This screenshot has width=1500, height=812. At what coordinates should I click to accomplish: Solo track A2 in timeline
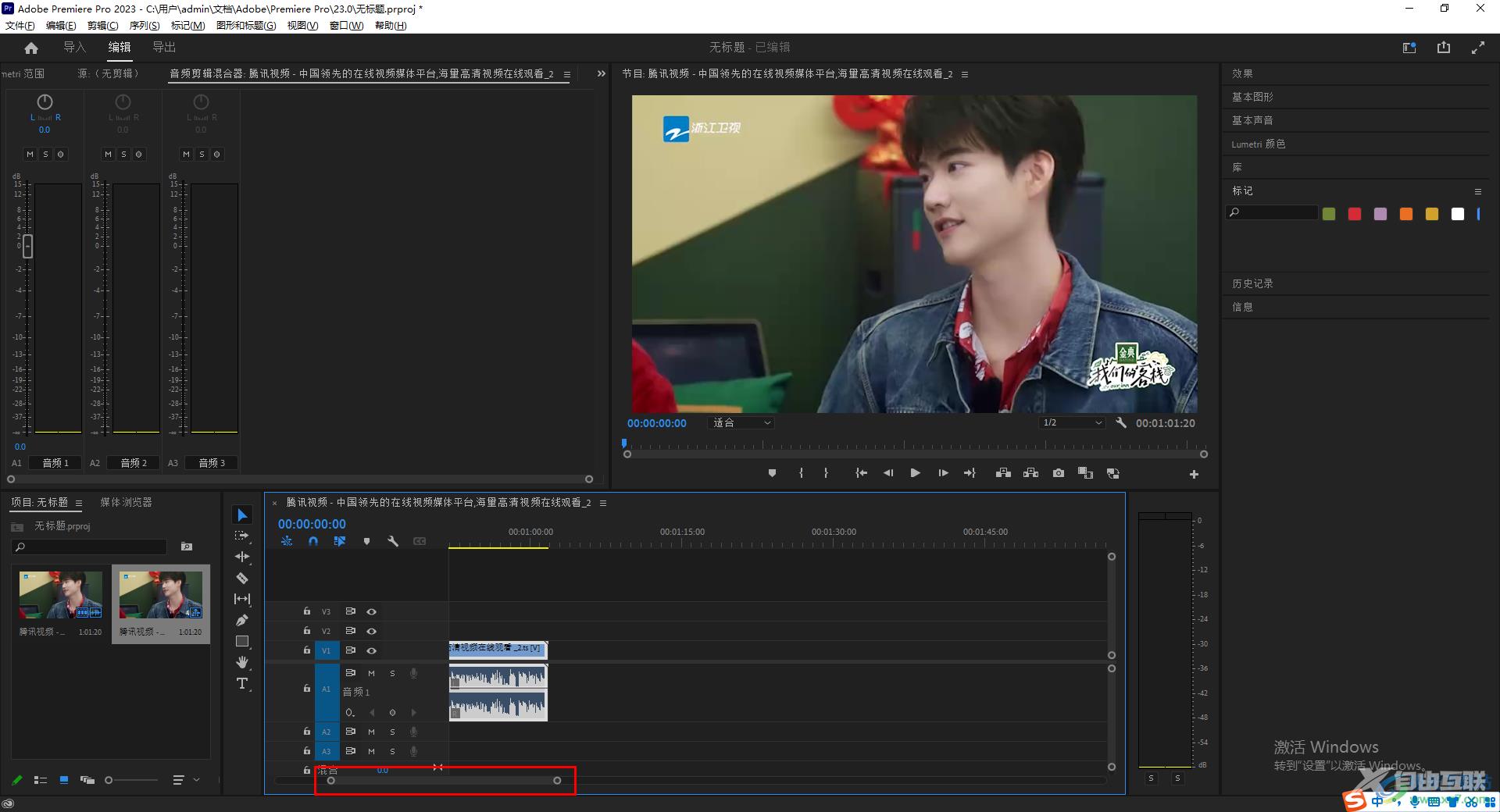tap(392, 732)
